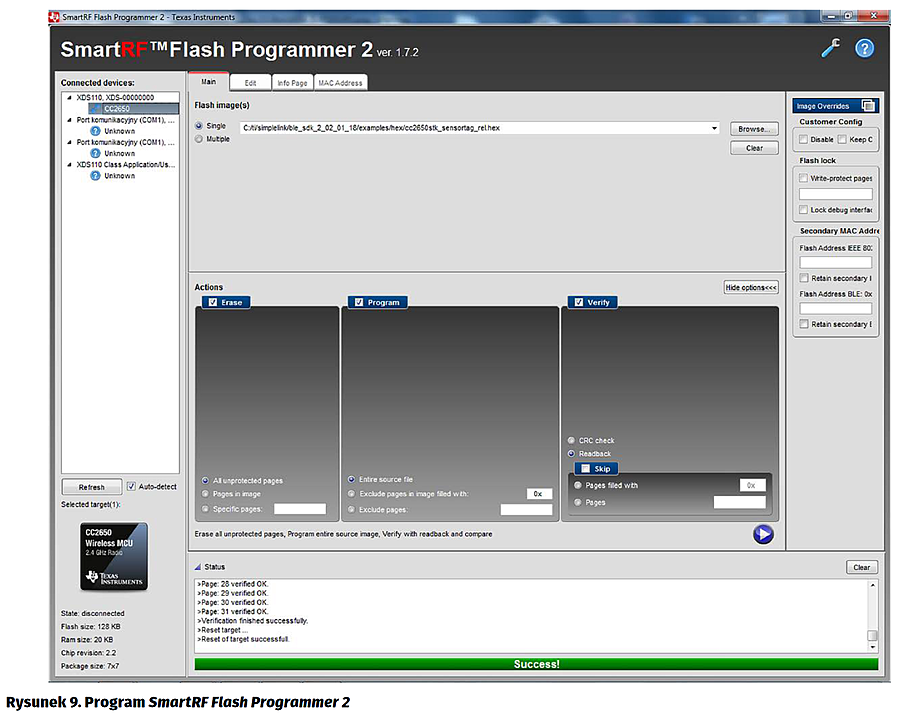Switch to the Info Page tab
The height and width of the screenshot is (714, 900).
point(292,83)
